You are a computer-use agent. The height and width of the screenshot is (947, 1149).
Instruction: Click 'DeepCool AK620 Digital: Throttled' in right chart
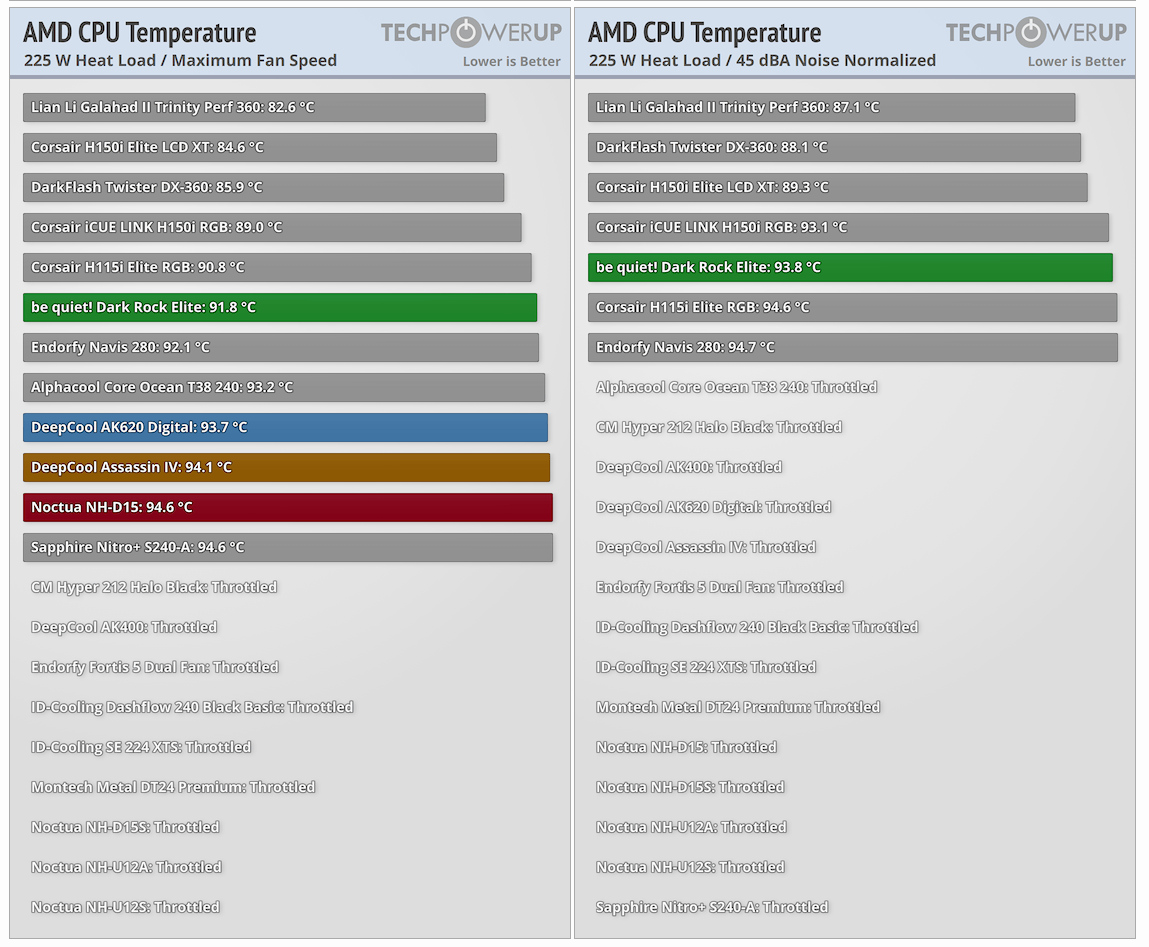(714, 507)
